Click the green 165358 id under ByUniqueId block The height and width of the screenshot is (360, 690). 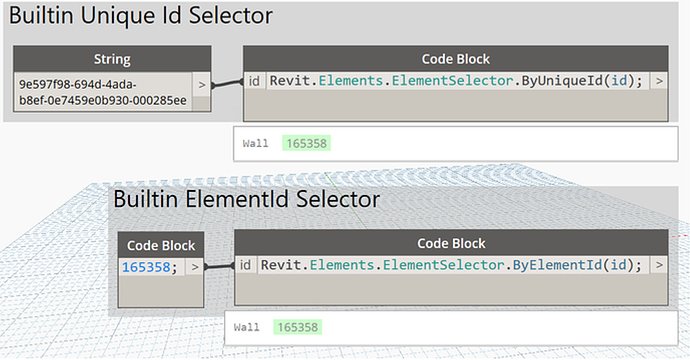pos(306,143)
